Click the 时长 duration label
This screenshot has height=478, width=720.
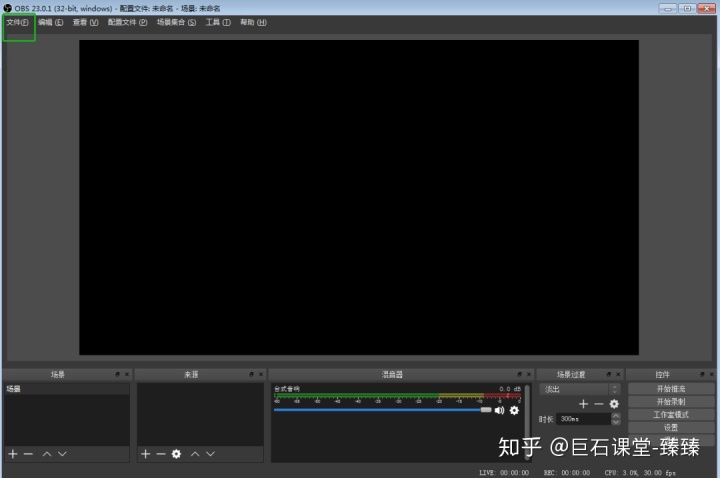point(546,419)
